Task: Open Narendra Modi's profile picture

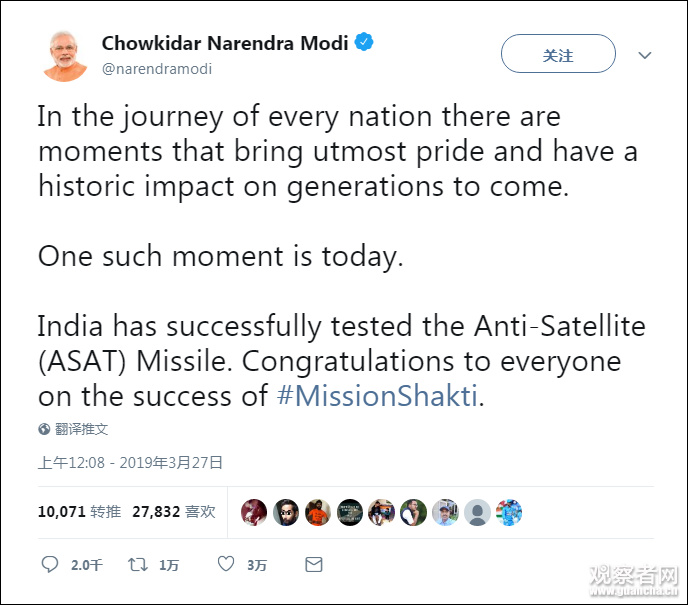Action: [65, 55]
